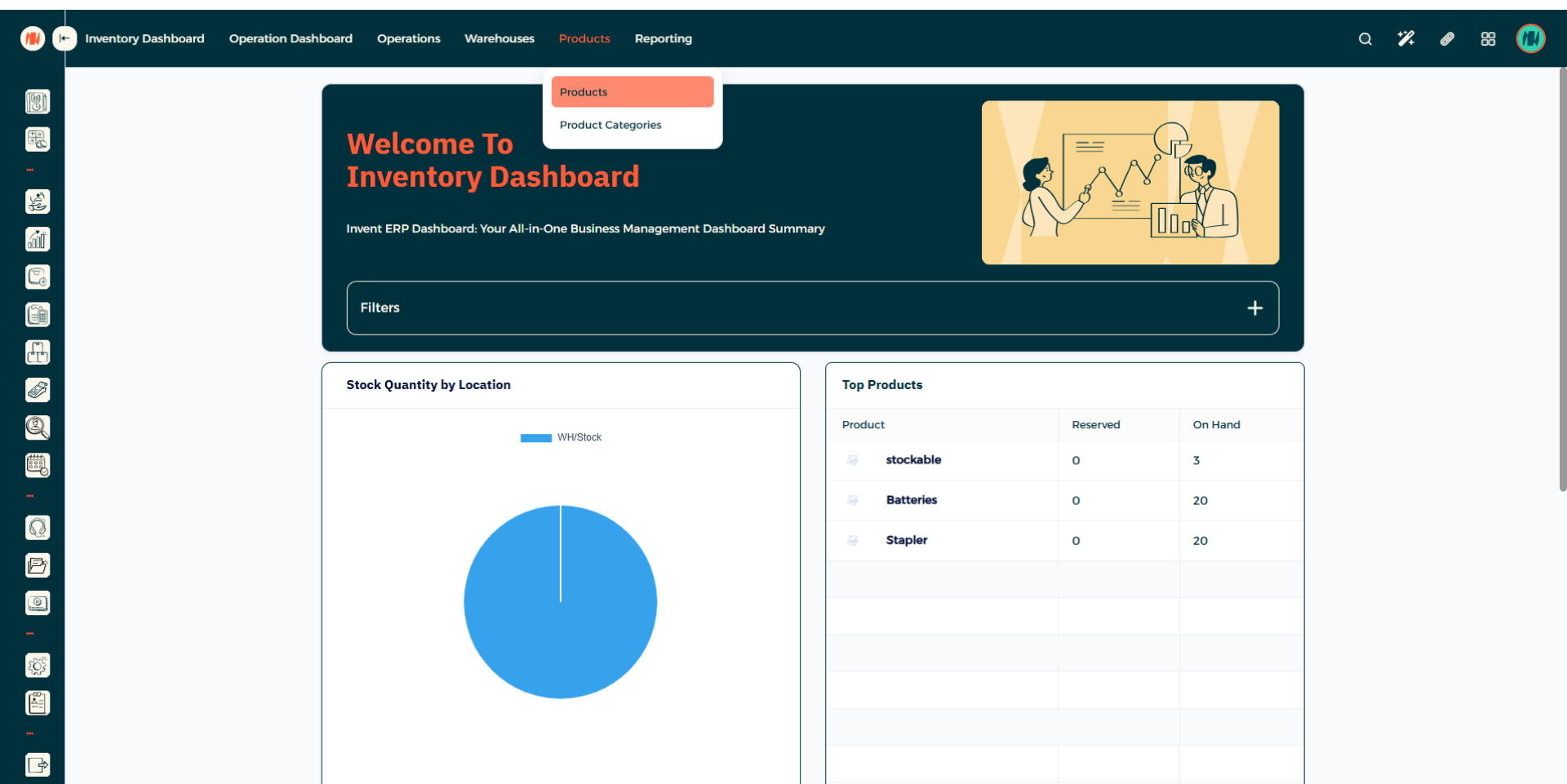Open the Warehouses dropdown menu
The width and height of the screenshot is (1567, 784).
coord(499,38)
